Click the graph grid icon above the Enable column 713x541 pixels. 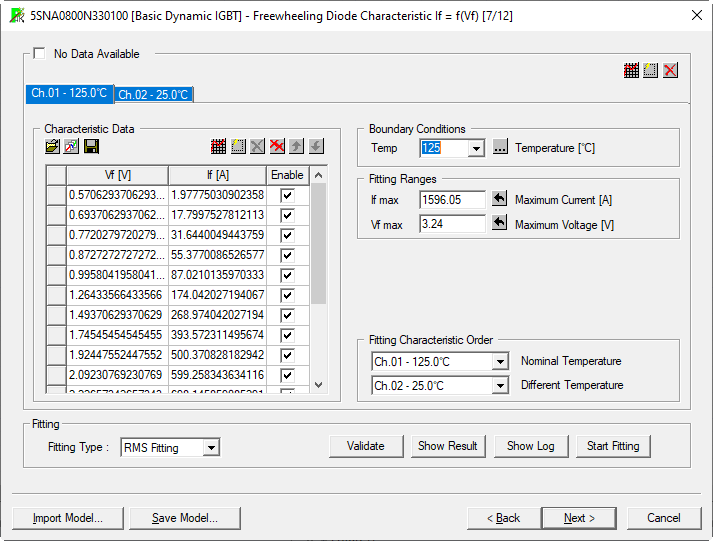pyautogui.click(x=218, y=147)
